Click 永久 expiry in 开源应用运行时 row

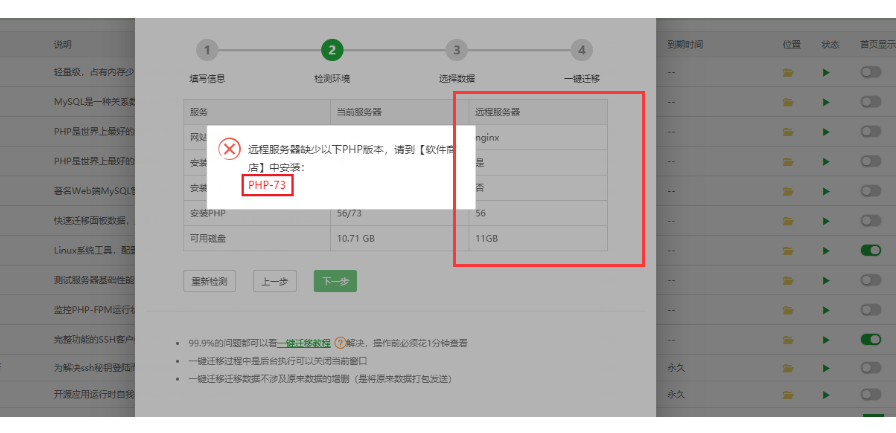676,395
